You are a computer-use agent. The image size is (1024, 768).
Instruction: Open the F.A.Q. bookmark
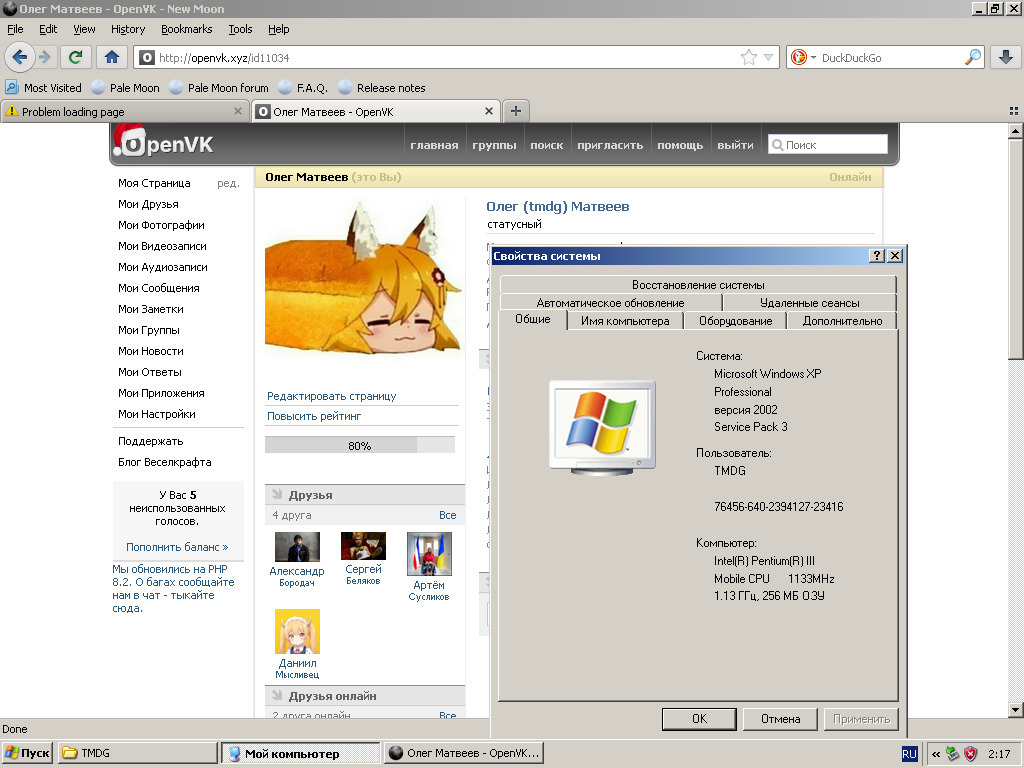(303, 88)
